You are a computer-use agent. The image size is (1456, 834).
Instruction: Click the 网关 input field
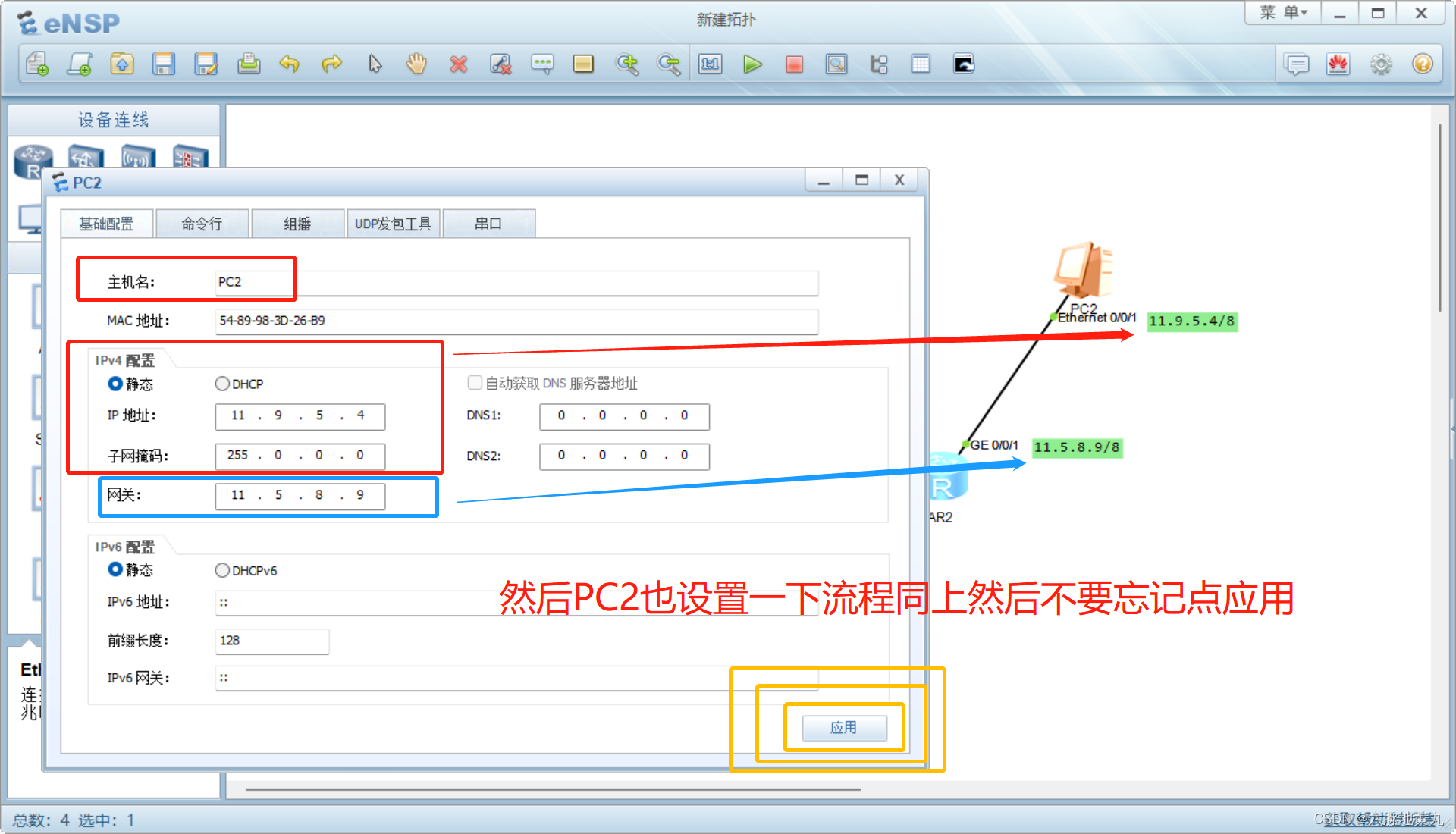pyautogui.click(x=300, y=494)
